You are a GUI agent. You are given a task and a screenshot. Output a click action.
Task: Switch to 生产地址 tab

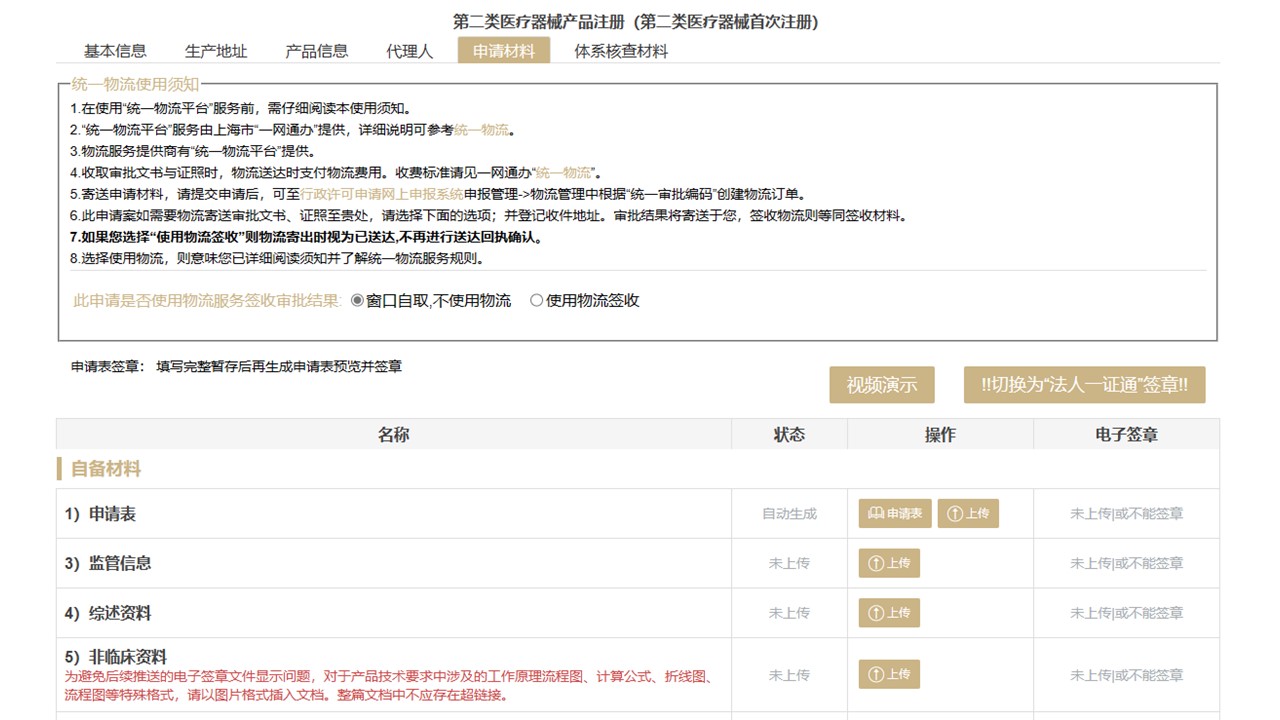click(216, 51)
